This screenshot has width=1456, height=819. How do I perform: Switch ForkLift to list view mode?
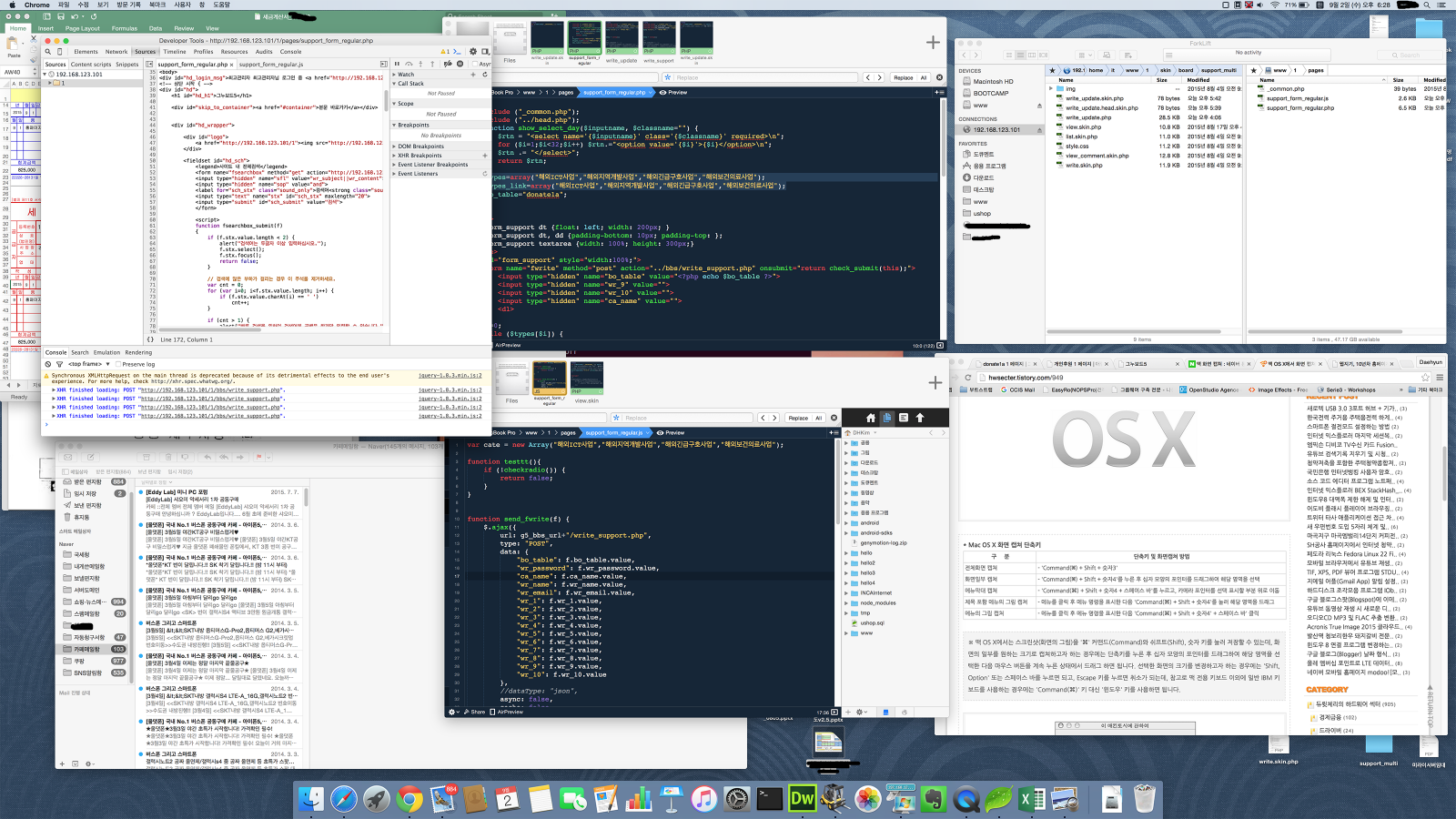tap(1020, 55)
